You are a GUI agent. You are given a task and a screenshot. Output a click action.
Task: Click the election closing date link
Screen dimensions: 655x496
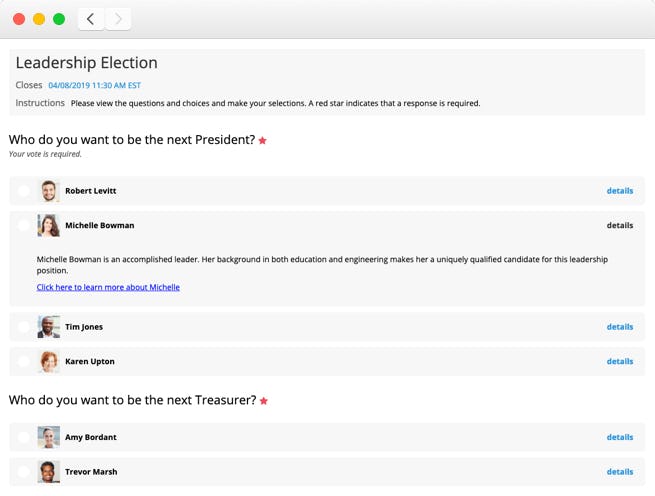[94, 86]
